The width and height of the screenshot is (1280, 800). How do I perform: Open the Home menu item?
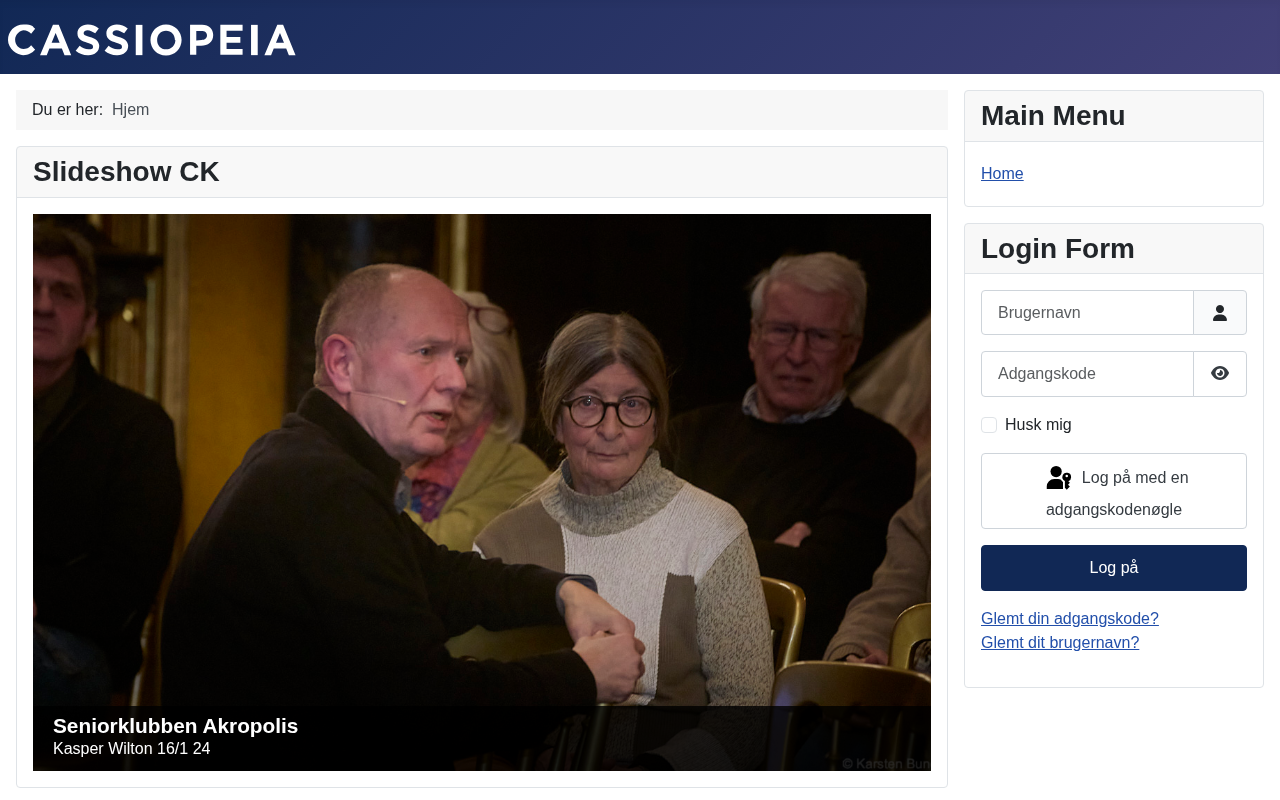click(x=1002, y=174)
